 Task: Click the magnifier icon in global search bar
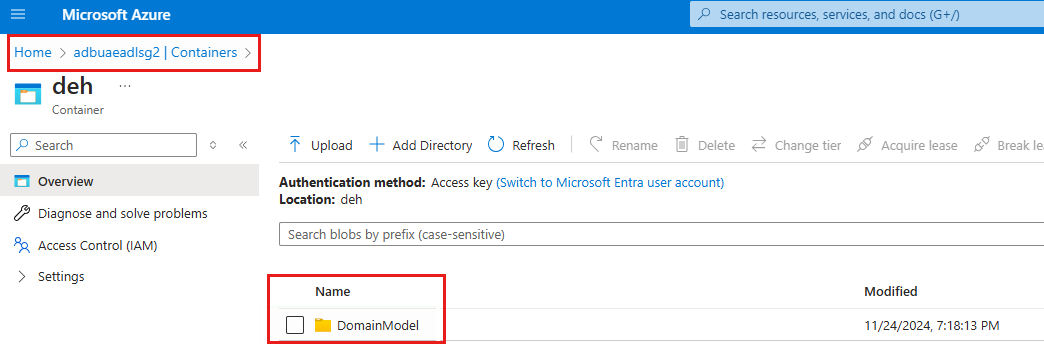point(705,15)
